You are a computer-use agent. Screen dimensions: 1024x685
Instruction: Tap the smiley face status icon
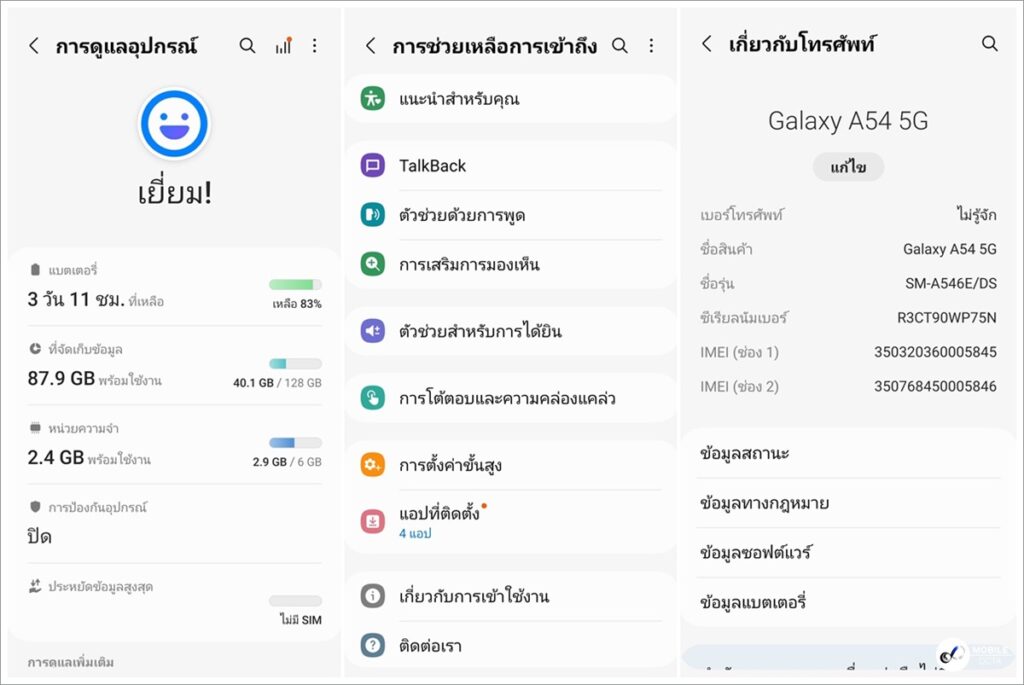point(174,123)
